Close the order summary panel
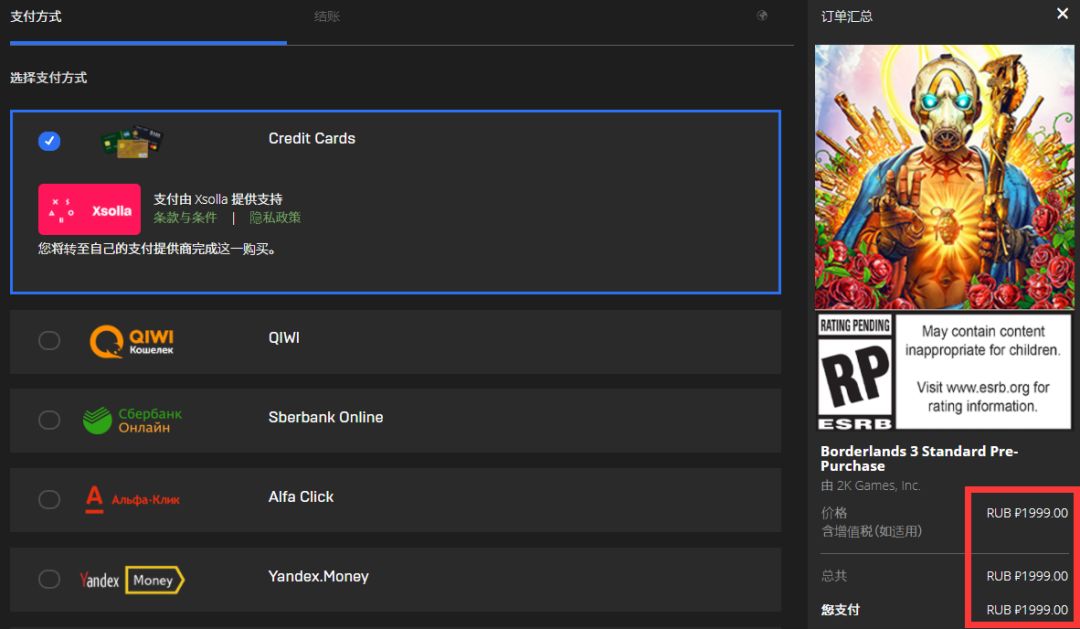Image resolution: width=1080 pixels, height=629 pixels. click(1062, 14)
